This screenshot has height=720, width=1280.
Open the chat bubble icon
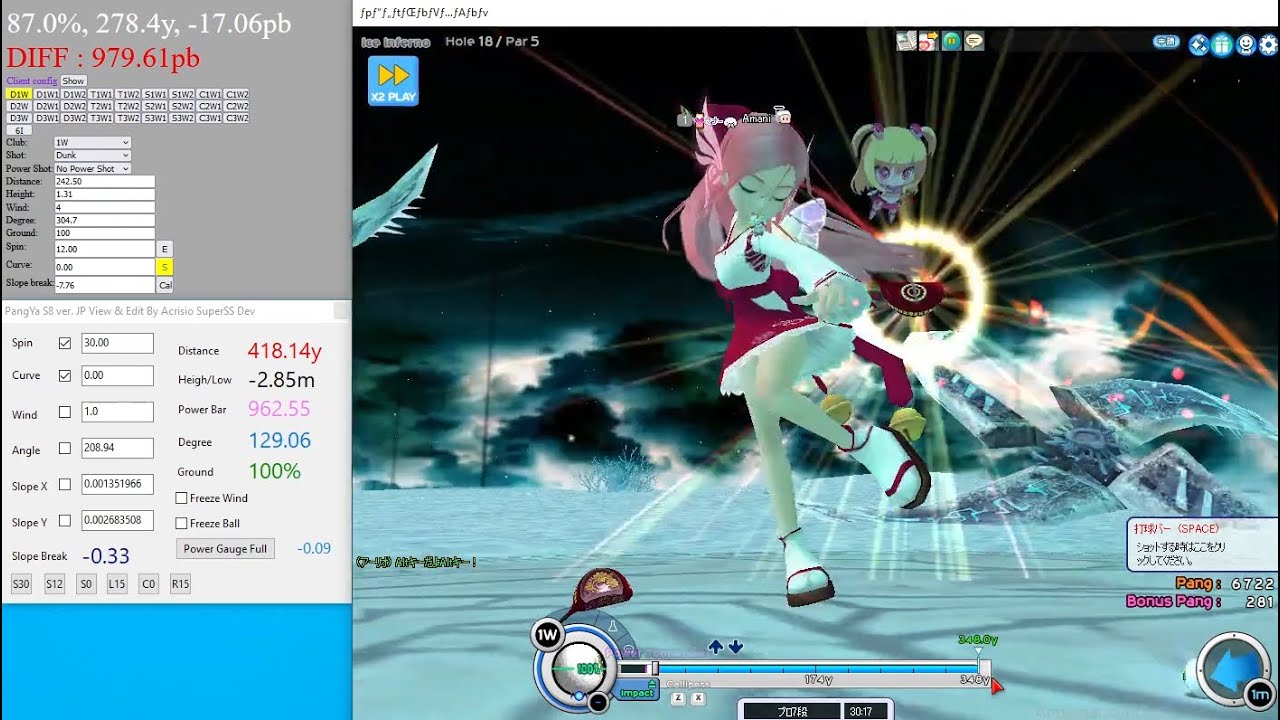973,41
